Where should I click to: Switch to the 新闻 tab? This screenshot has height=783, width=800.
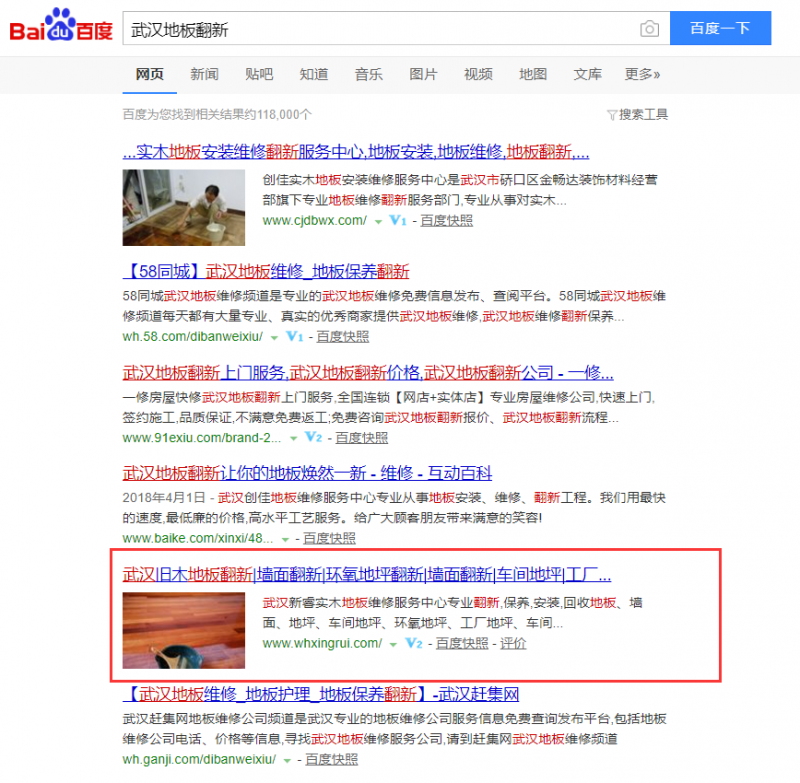[x=204, y=74]
